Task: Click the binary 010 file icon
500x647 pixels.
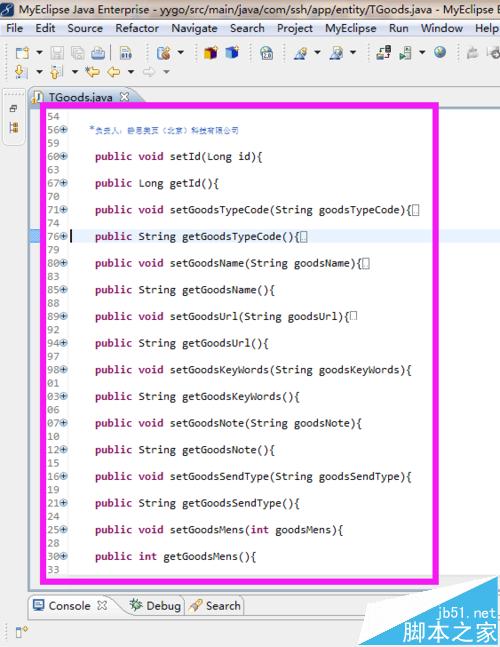Action: 125,53
